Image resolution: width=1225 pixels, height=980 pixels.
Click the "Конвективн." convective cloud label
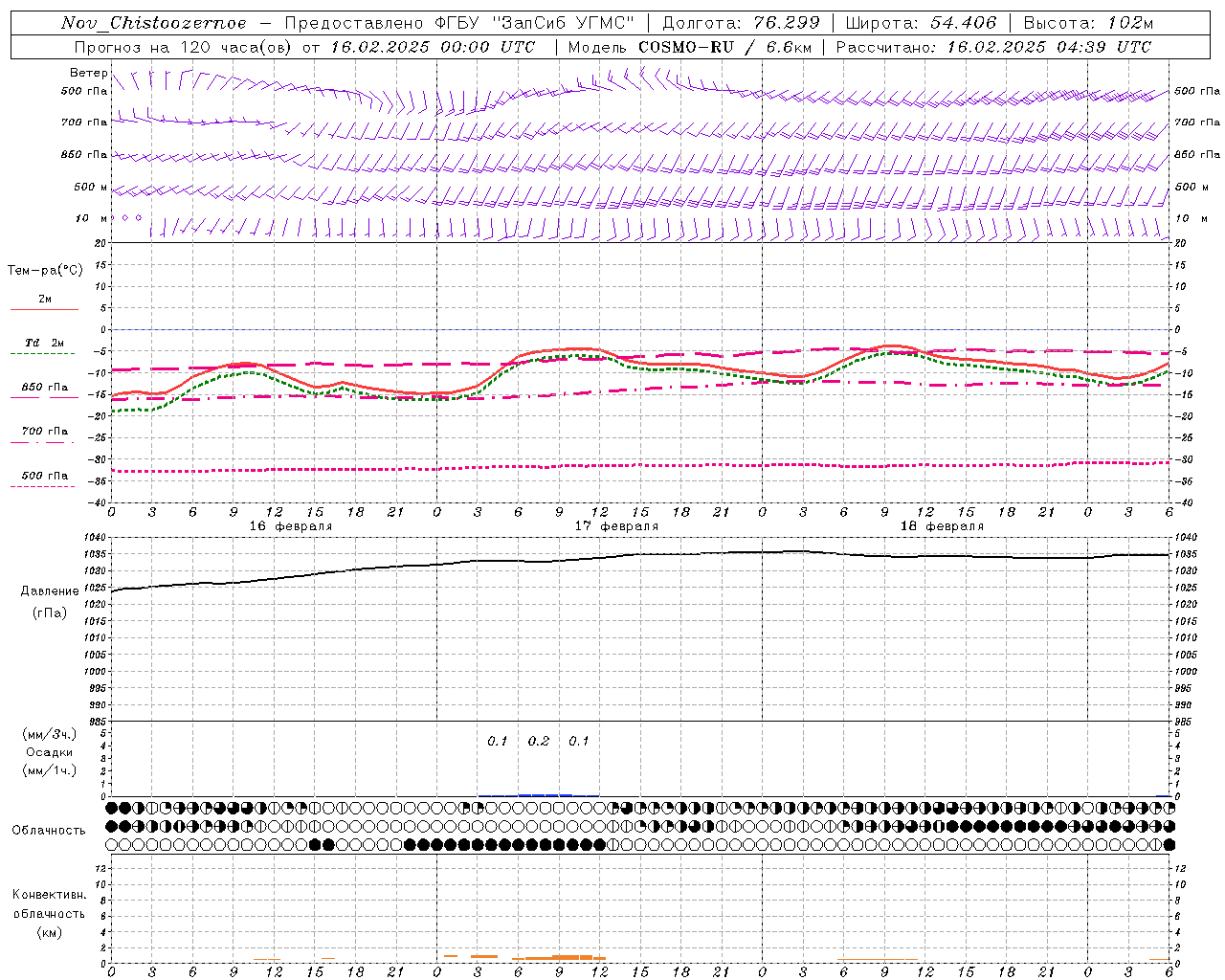[x=49, y=895]
